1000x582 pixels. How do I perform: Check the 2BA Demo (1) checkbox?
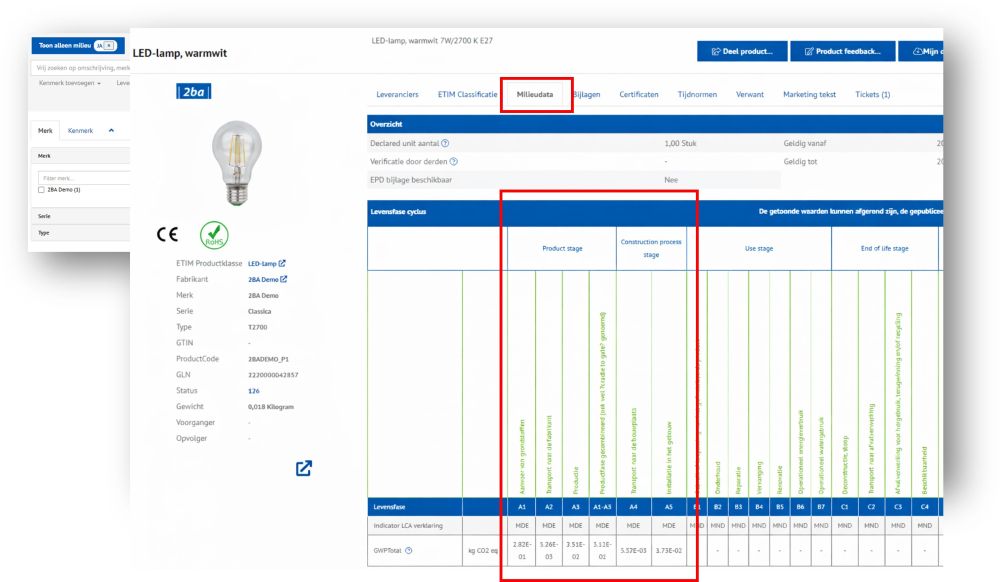41,189
